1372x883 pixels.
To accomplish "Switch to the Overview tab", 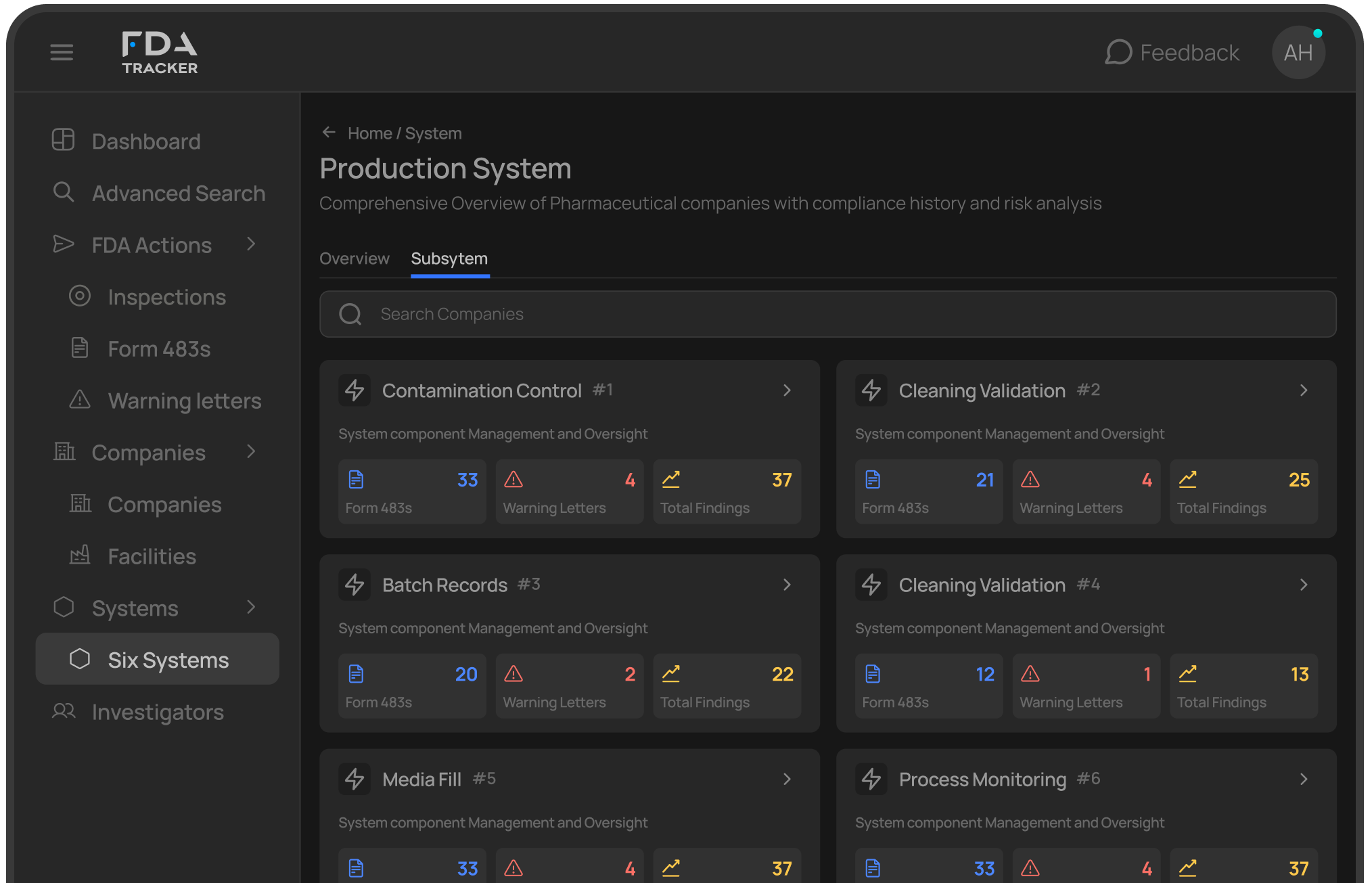I will pyautogui.click(x=354, y=258).
